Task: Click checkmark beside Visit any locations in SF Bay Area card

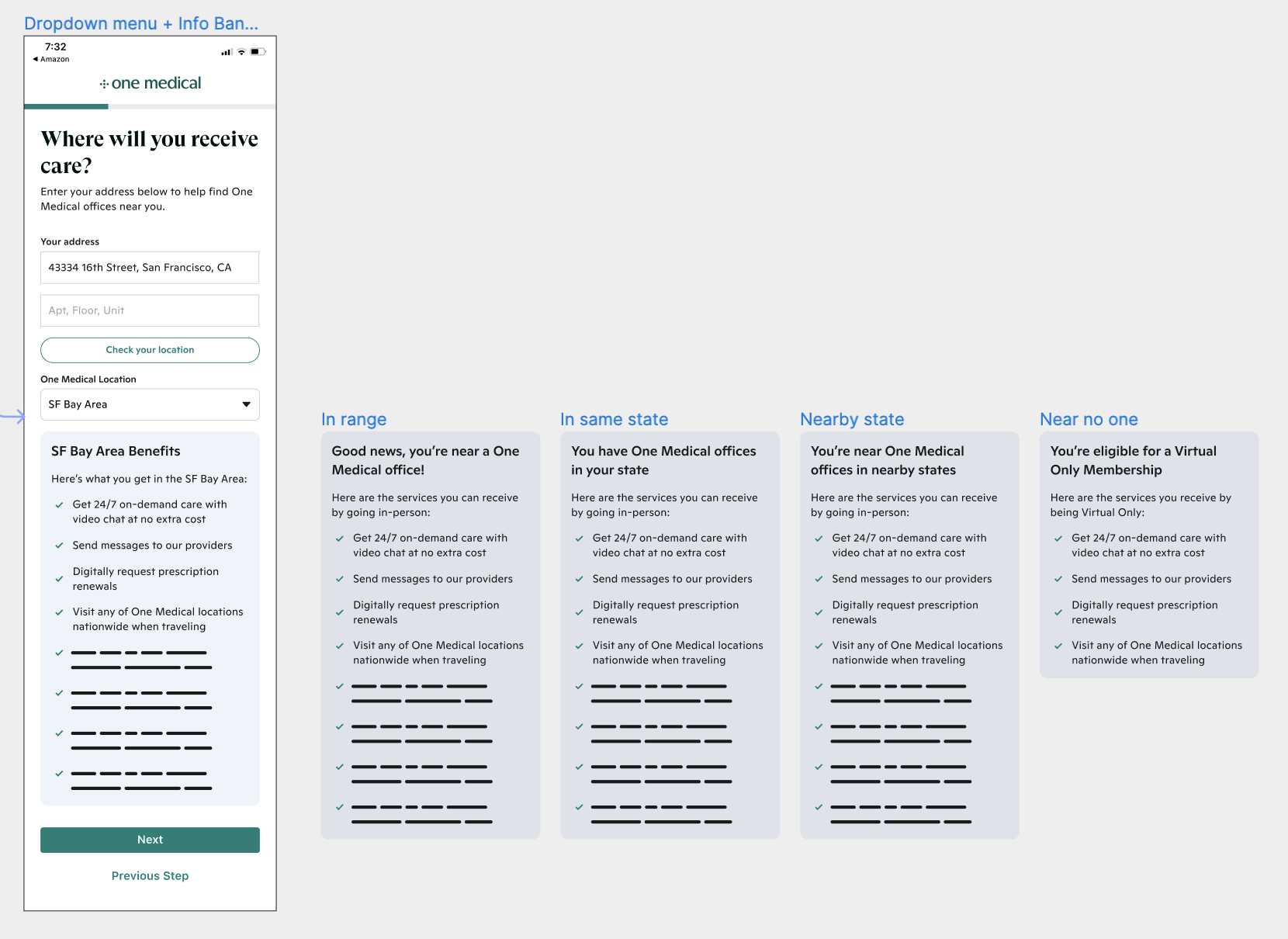Action: pos(59,612)
